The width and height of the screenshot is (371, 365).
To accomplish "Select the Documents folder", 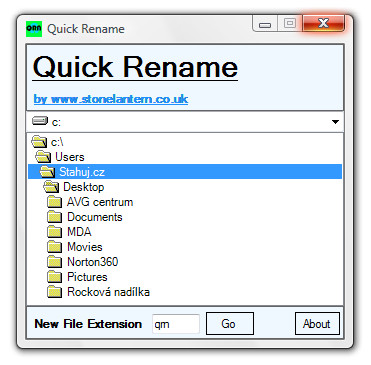I will click(95, 217).
